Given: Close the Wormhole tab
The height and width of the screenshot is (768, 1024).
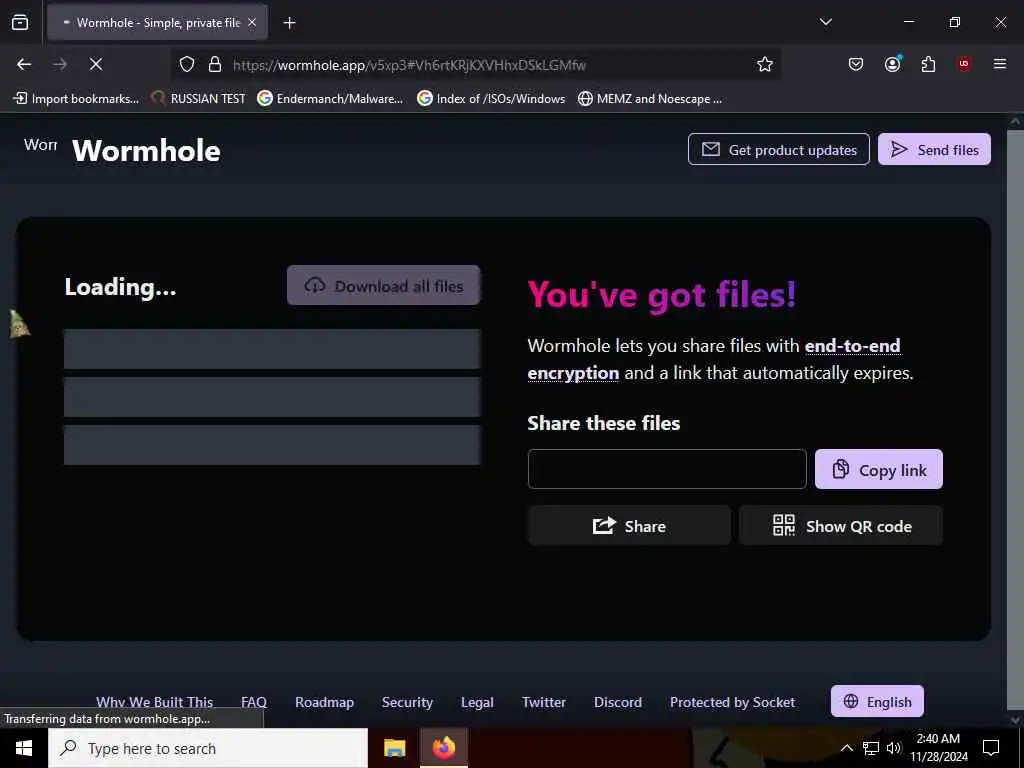Looking at the screenshot, I should pyautogui.click(x=252, y=22).
